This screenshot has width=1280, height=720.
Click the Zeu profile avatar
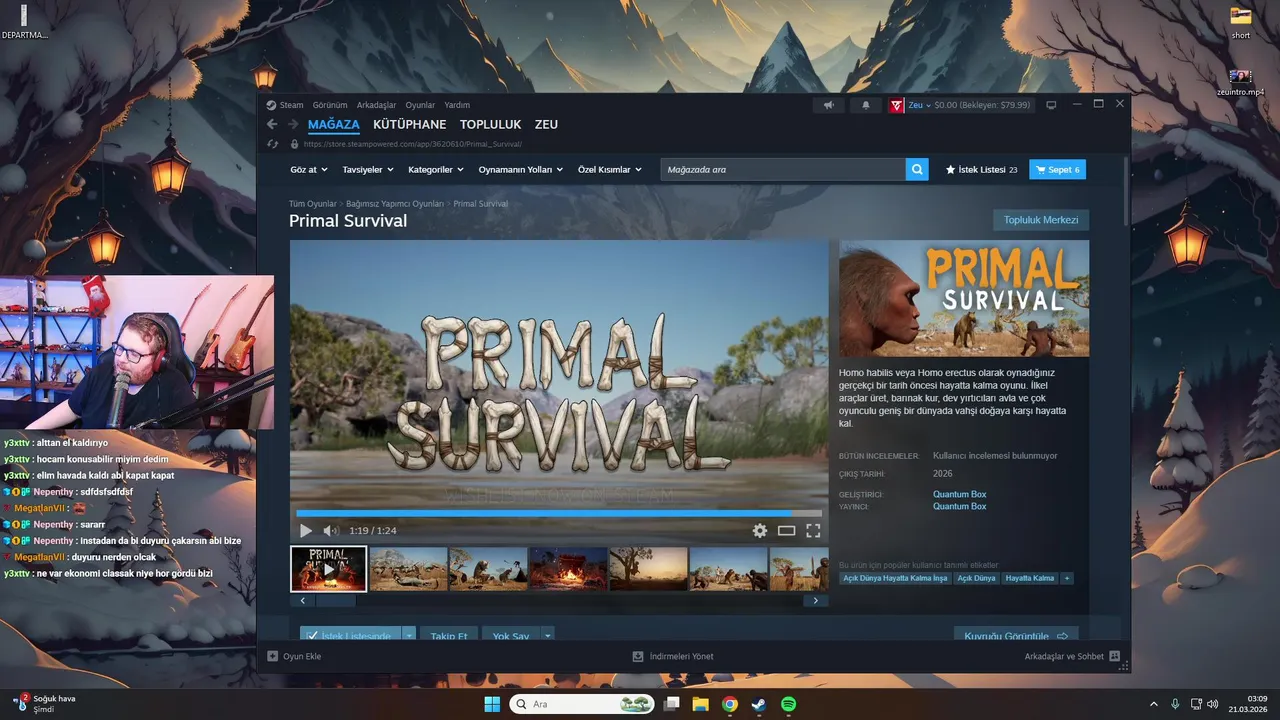coord(897,105)
